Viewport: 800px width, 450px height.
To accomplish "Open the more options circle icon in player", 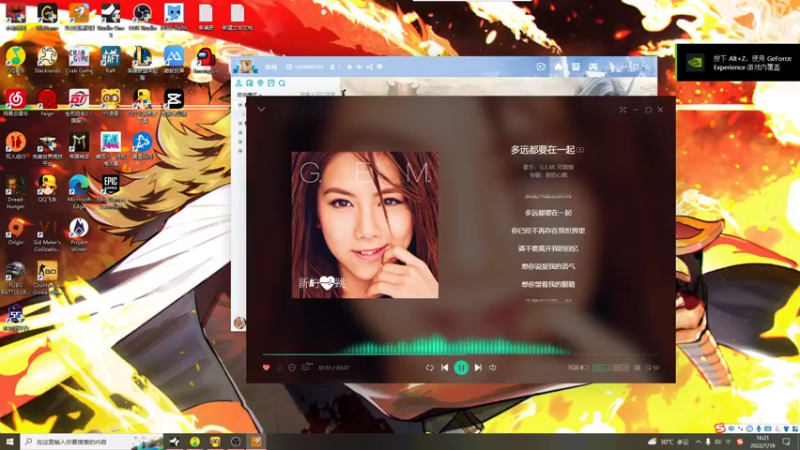I will [x=292, y=367].
